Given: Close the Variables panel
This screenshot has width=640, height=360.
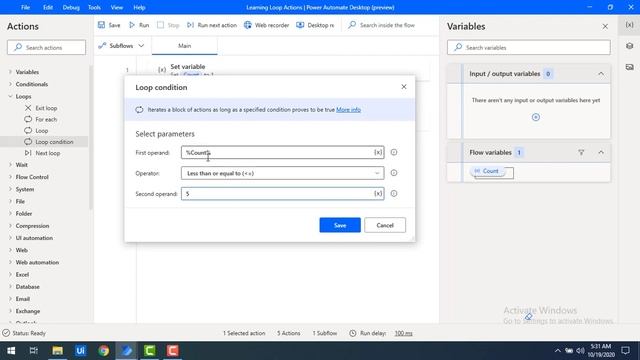Looking at the screenshot, I should 605,27.
